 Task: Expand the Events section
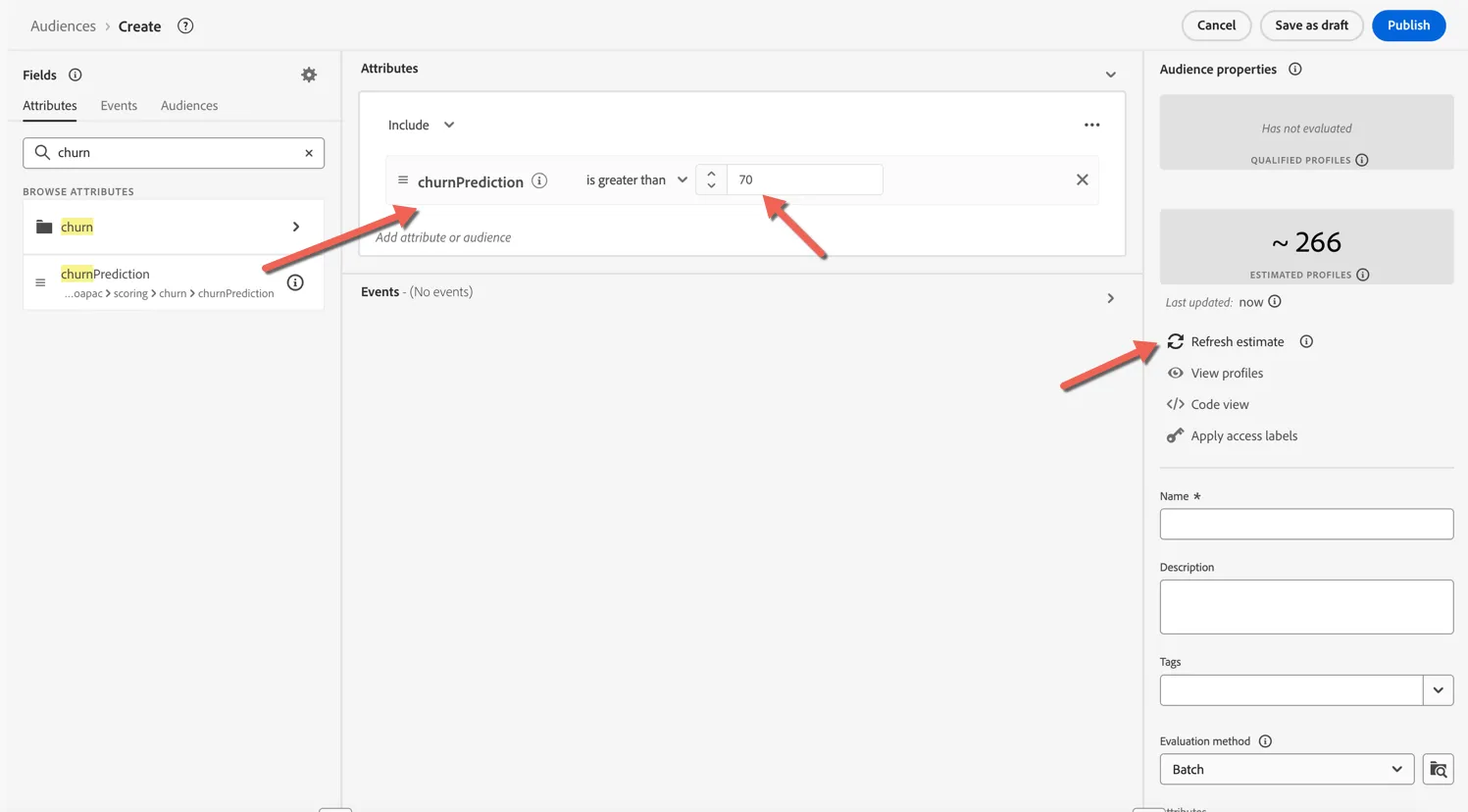[1111, 298]
